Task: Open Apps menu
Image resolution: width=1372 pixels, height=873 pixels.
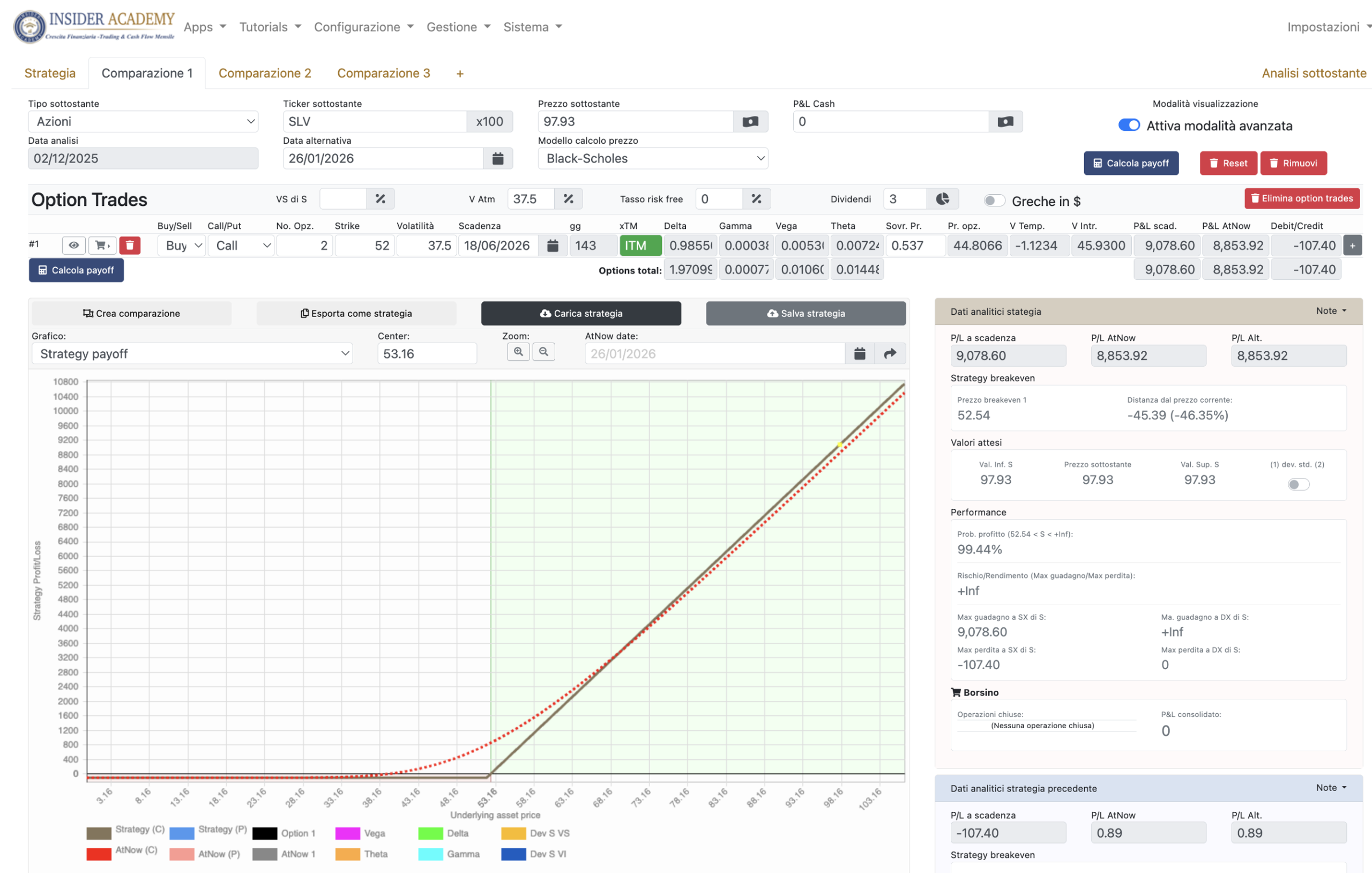Action: click(205, 27)
